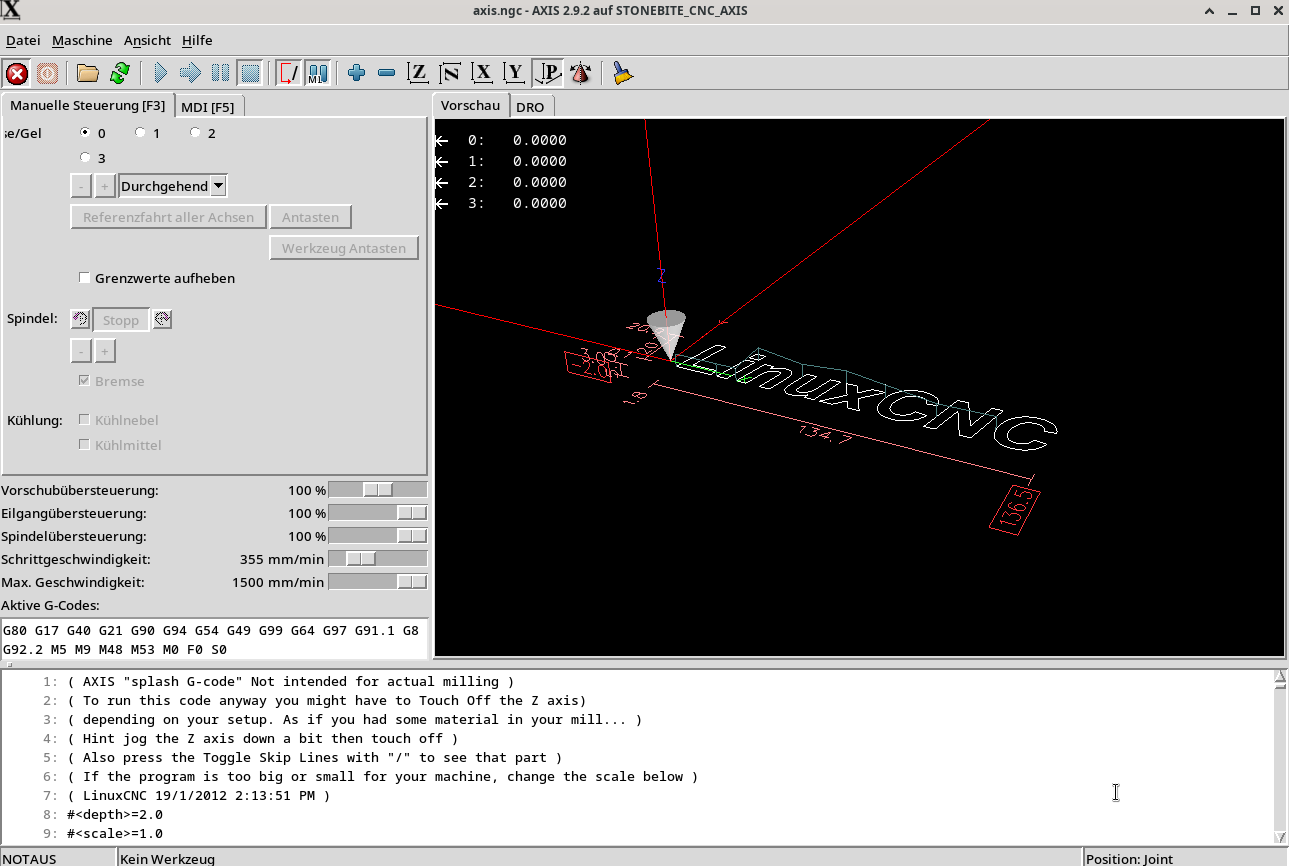Select G-code line 7 LinuxCNC date comment

pyautogui.click(x=198, y=796)
